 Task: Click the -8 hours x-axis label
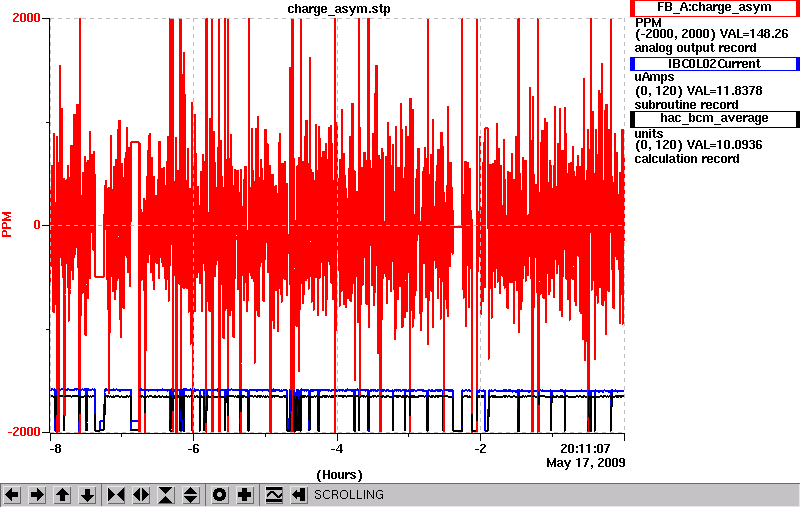[55, 448]
